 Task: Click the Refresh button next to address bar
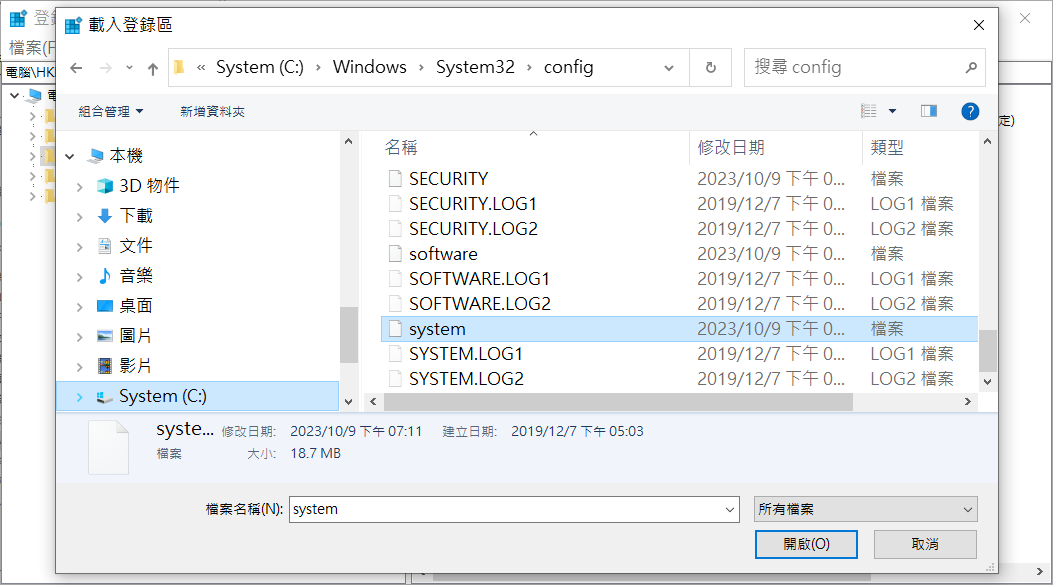[711, 68]
